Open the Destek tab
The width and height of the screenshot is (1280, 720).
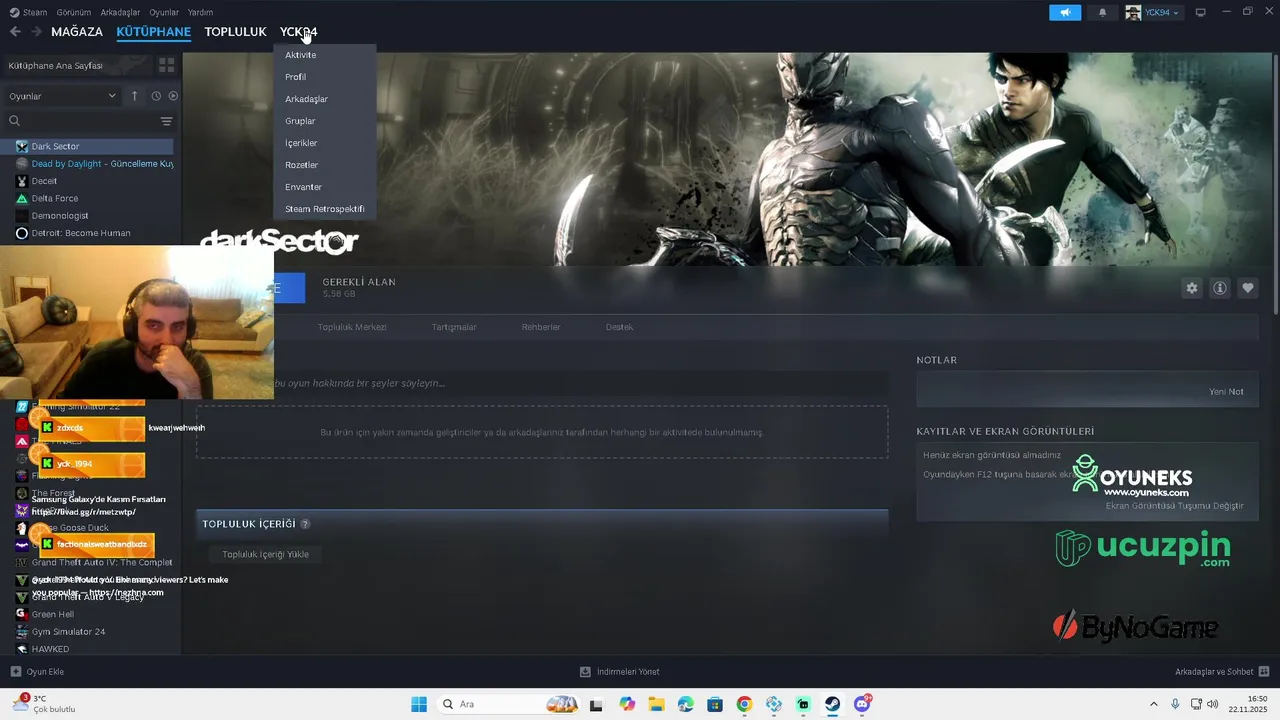(x=619, y=327)
